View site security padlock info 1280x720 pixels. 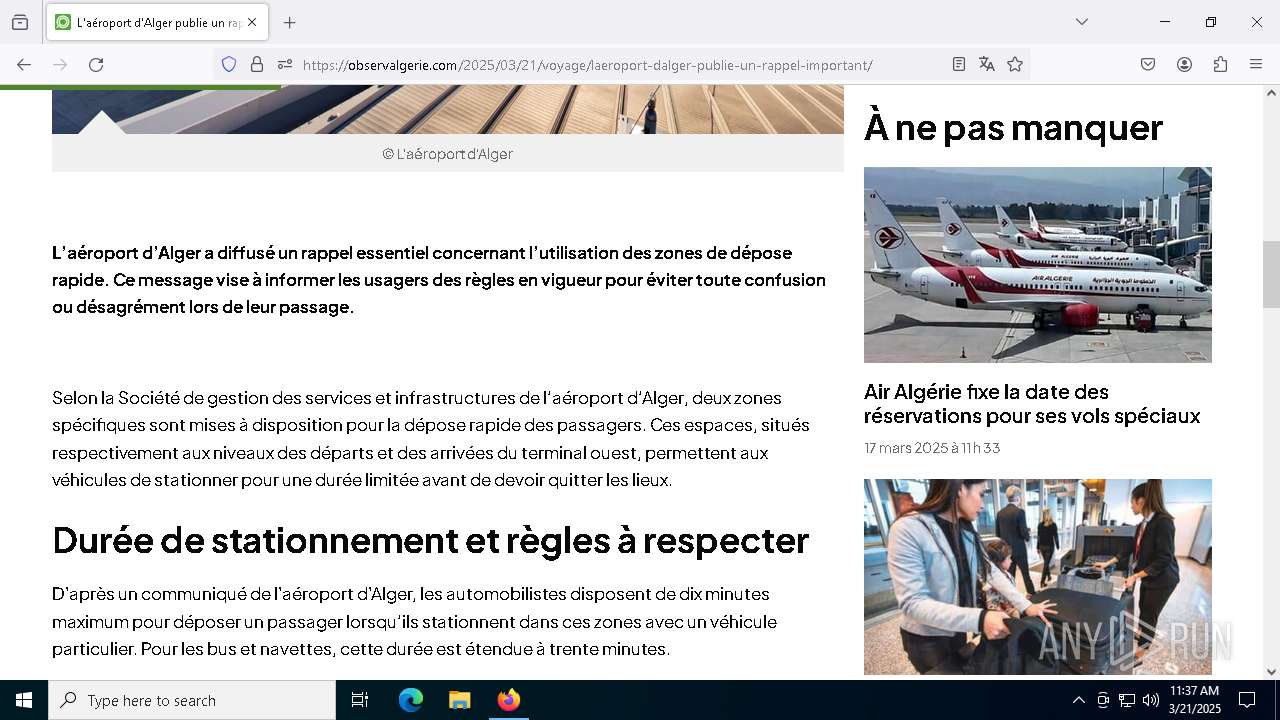tap(257, 65)
